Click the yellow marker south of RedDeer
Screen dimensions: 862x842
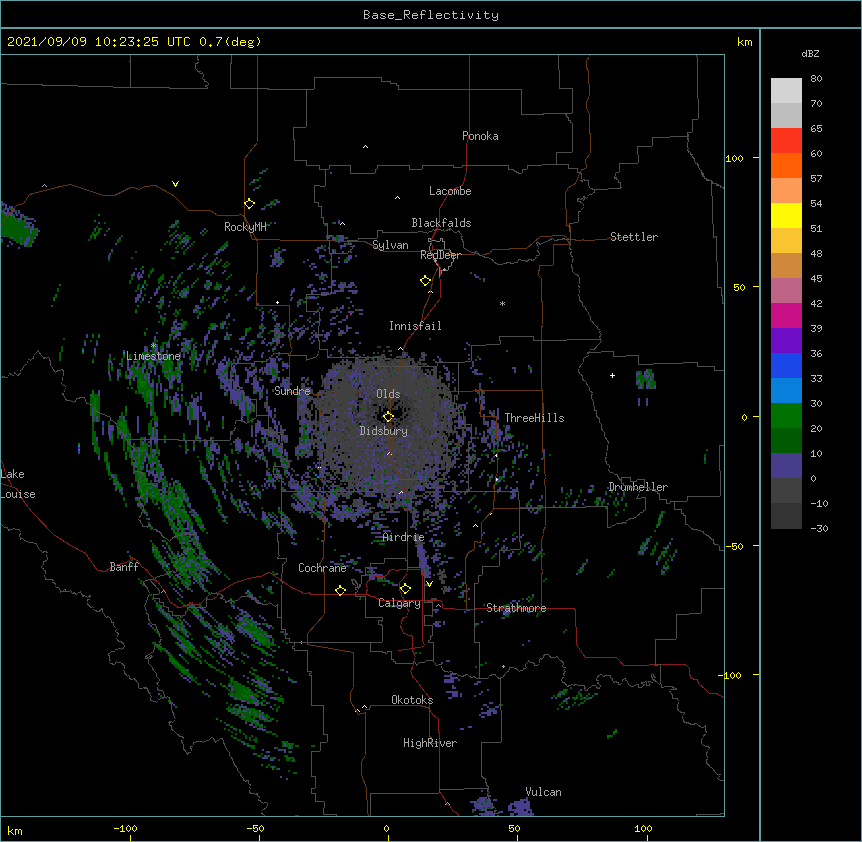(x=425, y=280)
